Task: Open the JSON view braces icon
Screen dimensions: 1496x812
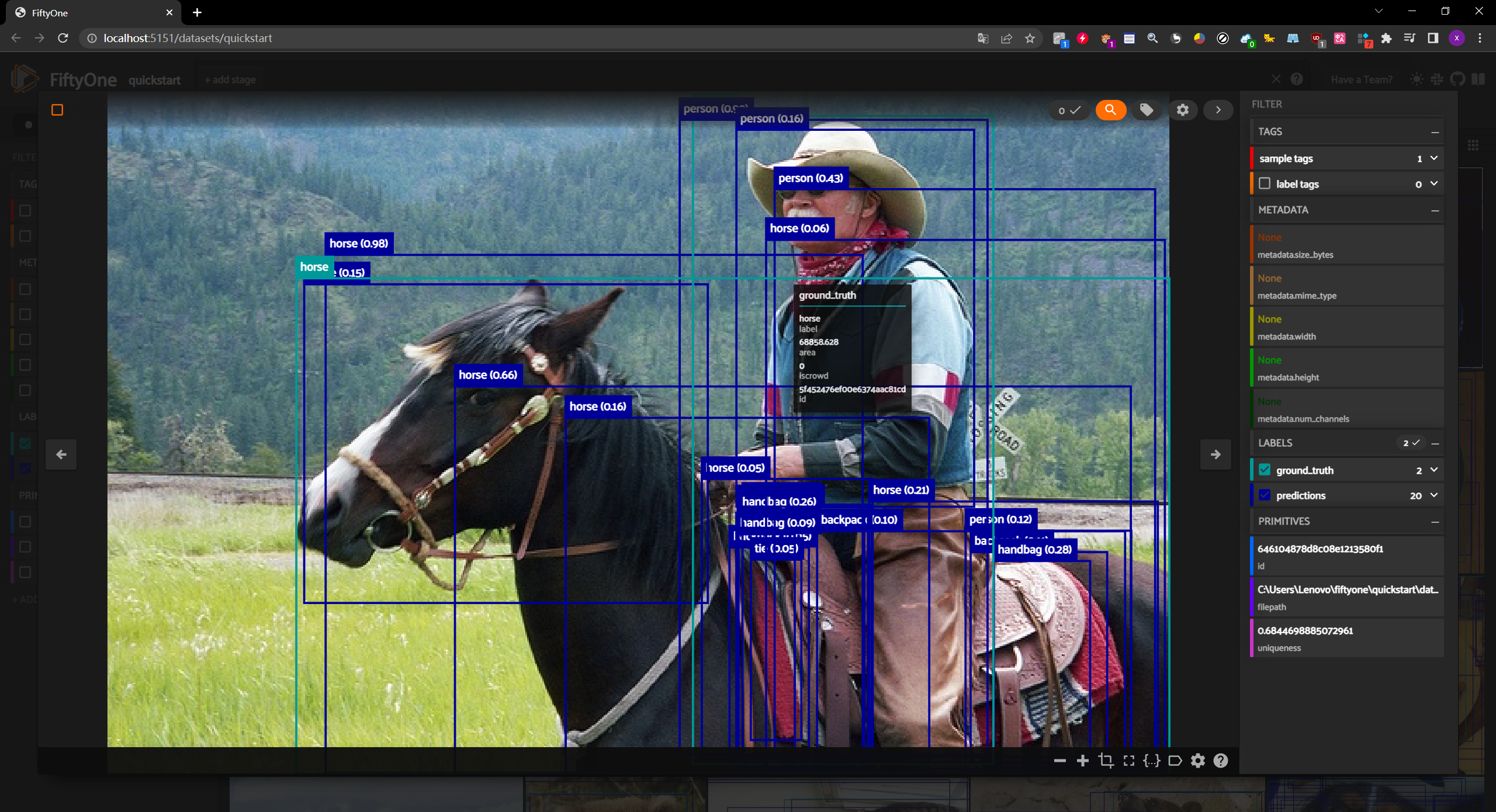Action: pos(1151,761)
